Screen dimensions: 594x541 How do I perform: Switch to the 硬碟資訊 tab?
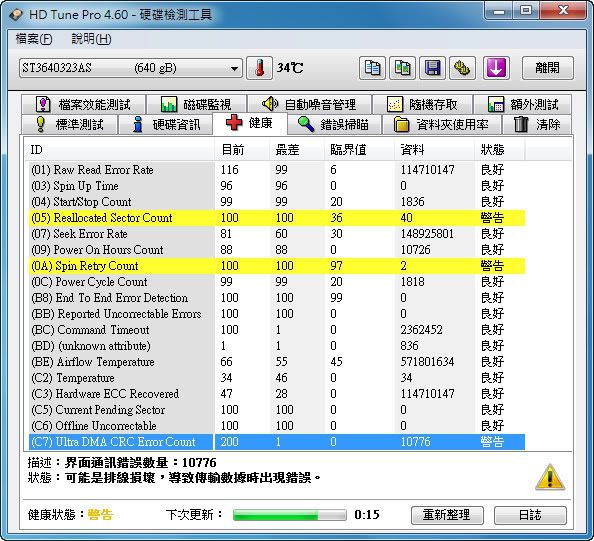166,124
